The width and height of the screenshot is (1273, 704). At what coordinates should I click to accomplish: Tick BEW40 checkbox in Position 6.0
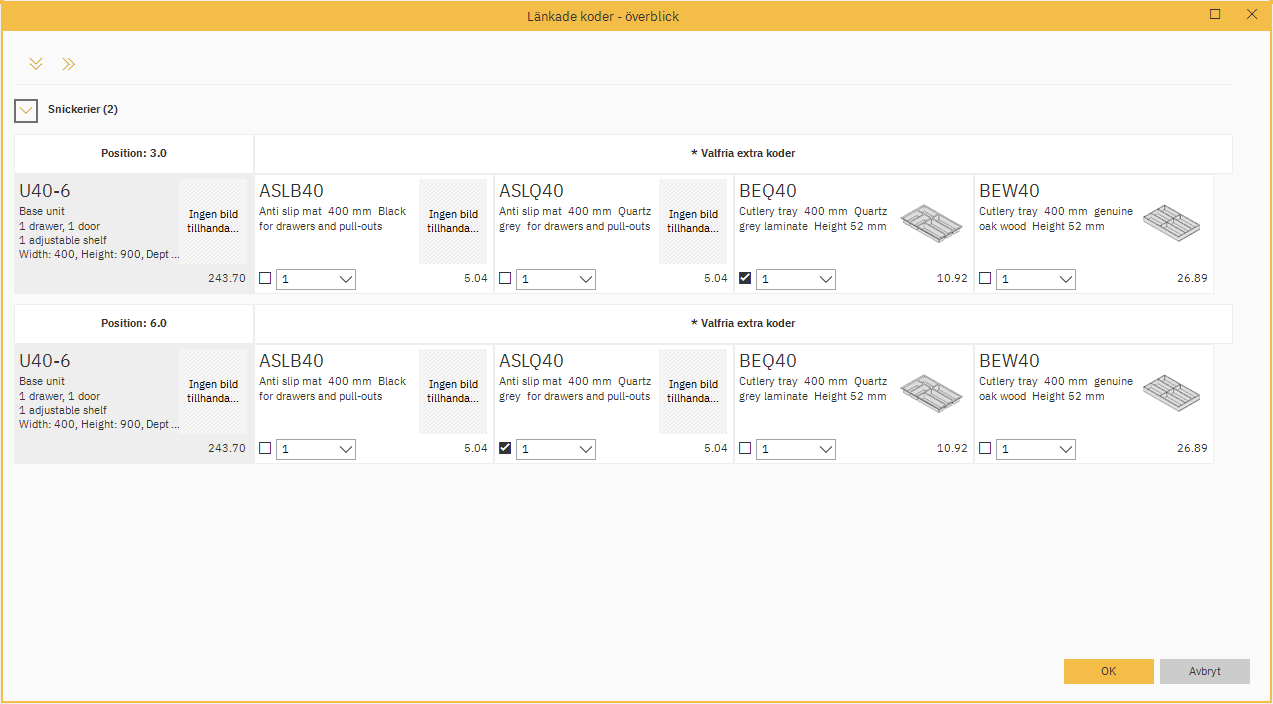tap(985, 449)
